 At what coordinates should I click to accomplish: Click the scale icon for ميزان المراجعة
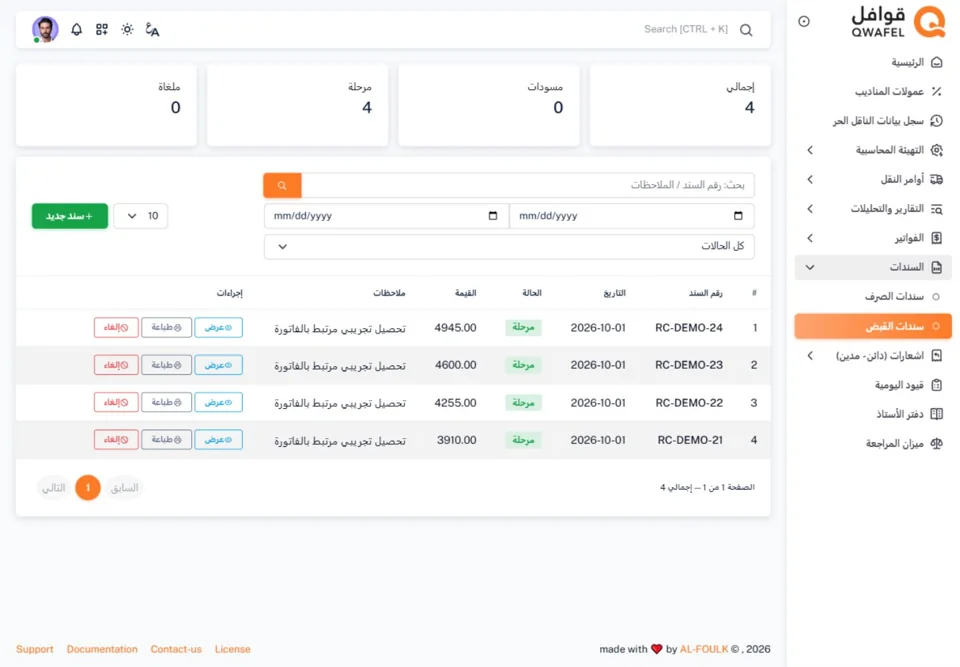click(936, 443)
